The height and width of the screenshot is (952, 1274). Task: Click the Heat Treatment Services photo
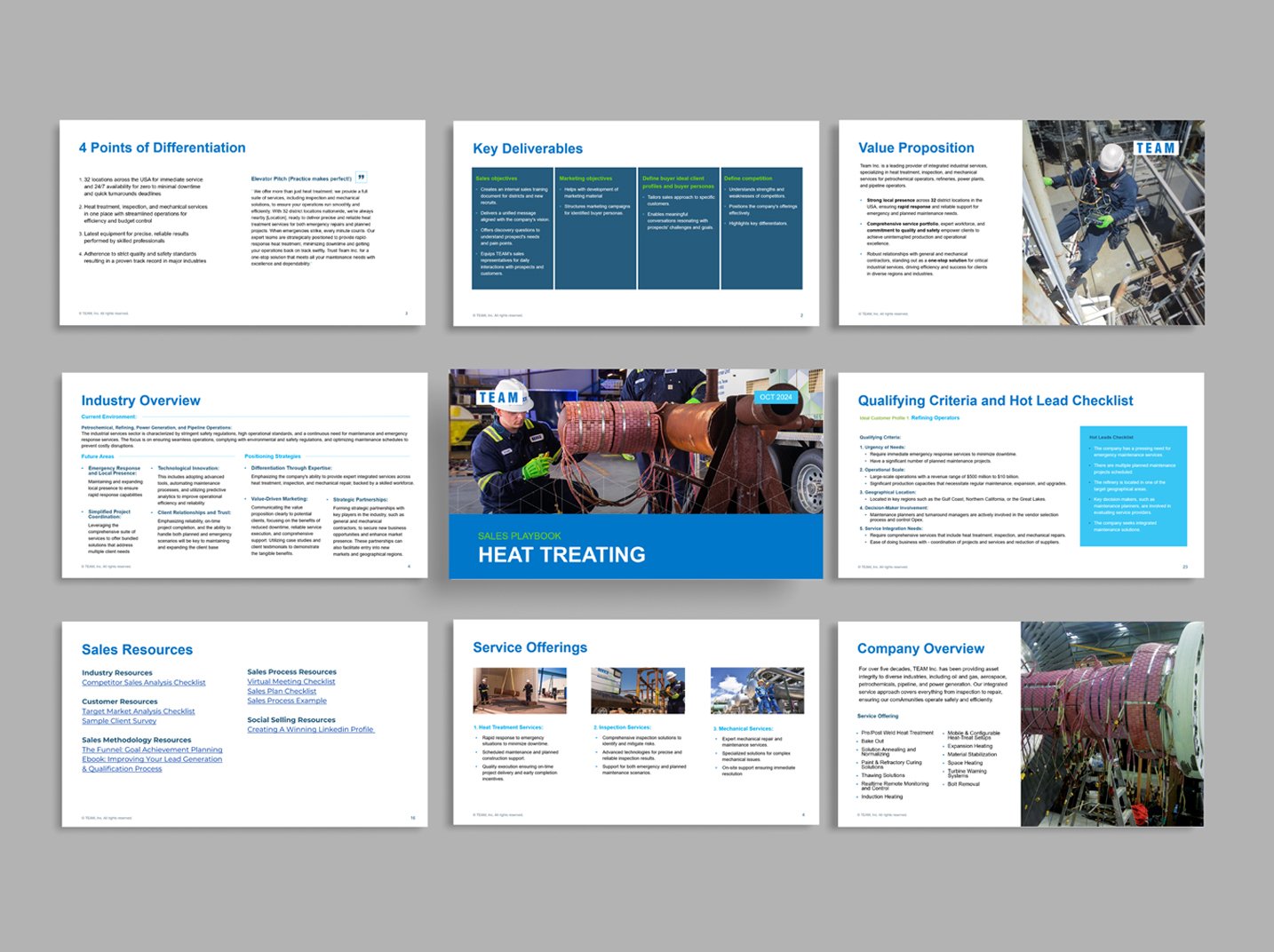click(x=519, y=691)
